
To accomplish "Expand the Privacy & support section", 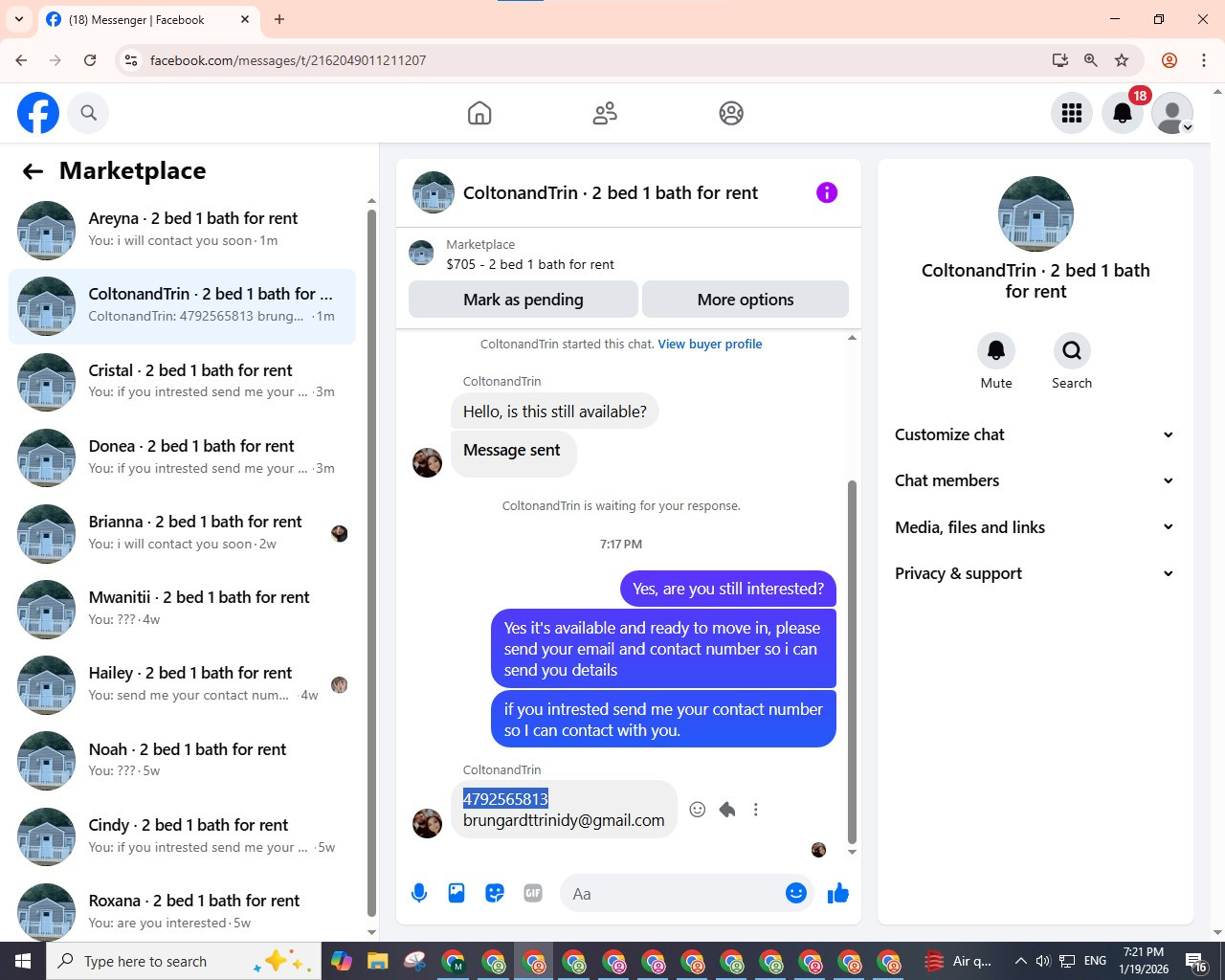I will point(1035,573).
